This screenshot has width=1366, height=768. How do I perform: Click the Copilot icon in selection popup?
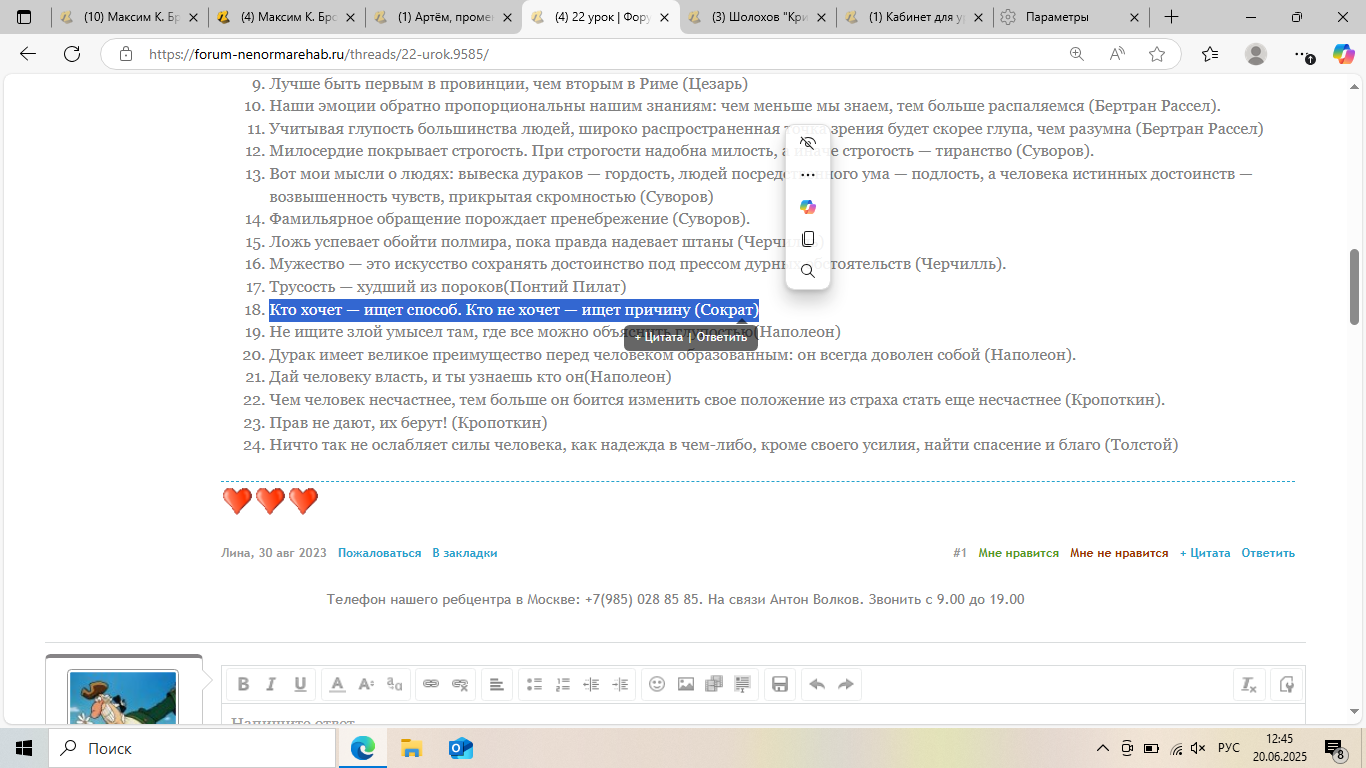point(808,207)
